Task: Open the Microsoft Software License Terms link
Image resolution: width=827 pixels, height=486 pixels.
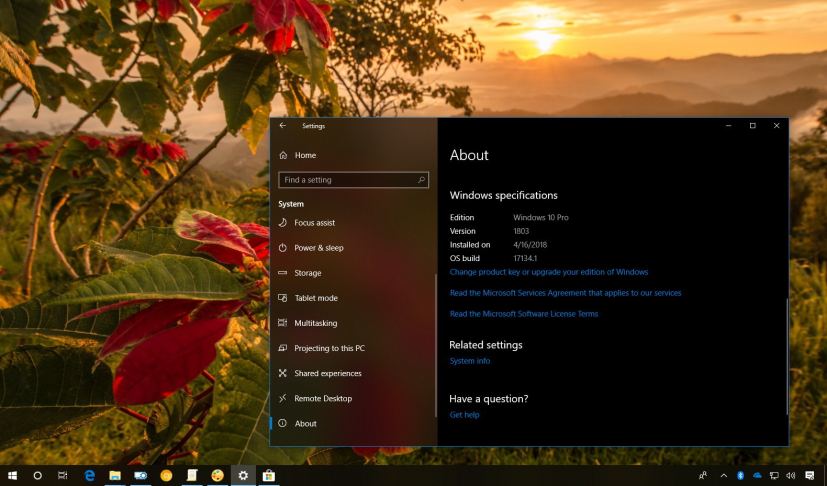Action: point(524,313)
